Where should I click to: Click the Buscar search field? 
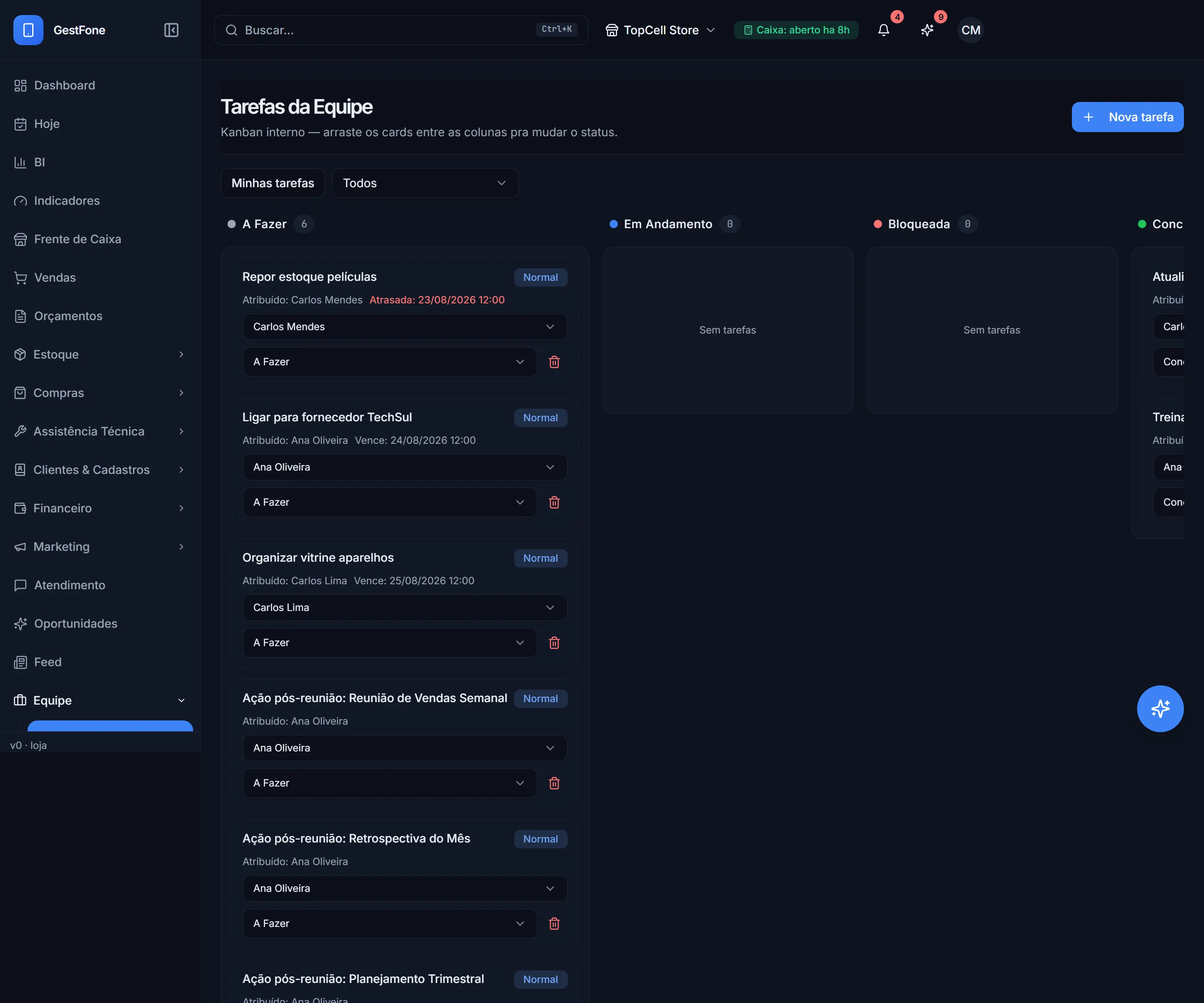pos(401,30)
